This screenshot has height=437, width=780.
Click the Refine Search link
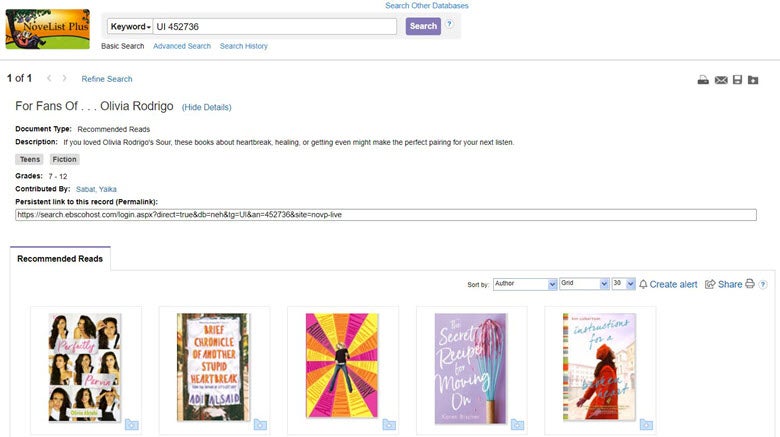tap(107, 79)
